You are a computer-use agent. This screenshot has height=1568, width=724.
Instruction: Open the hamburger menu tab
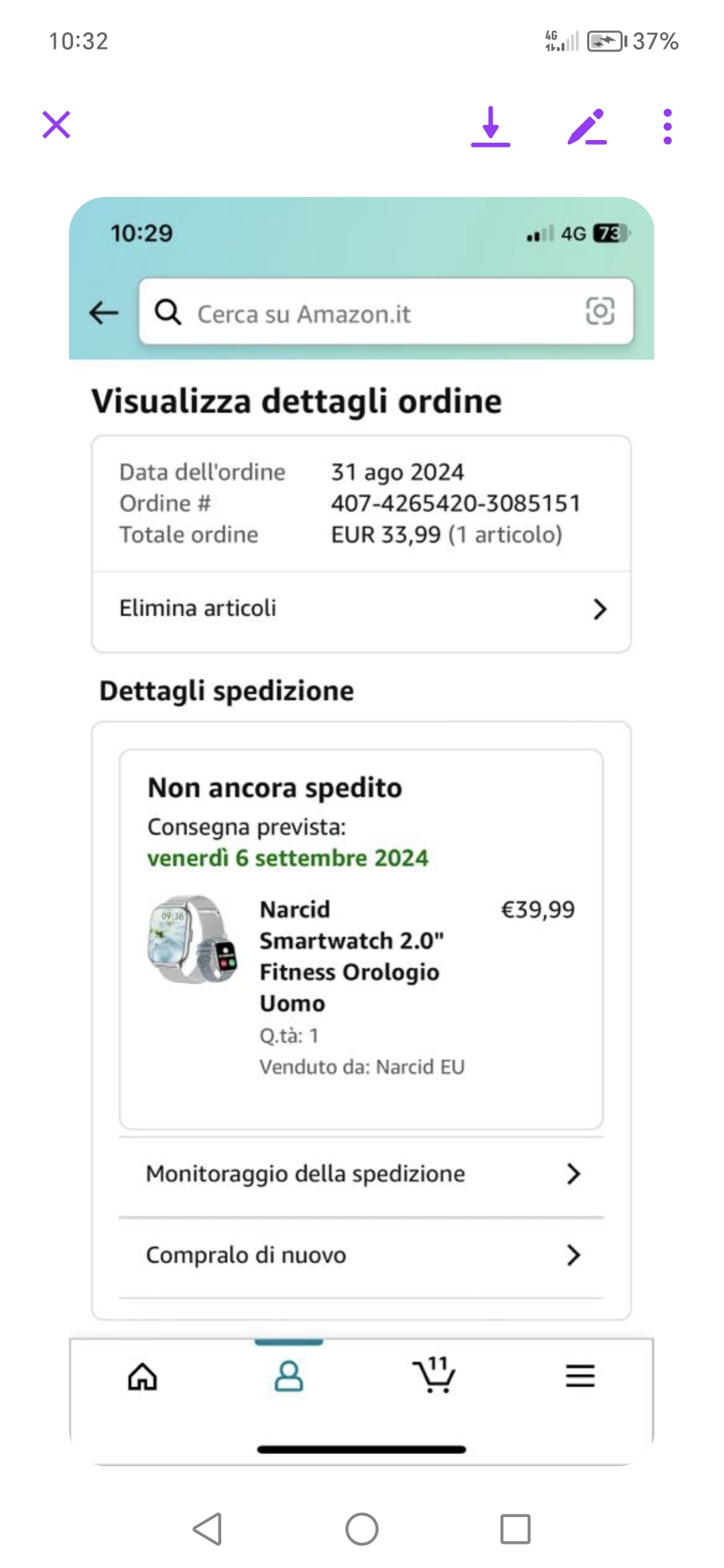(x=581, y=1376)
